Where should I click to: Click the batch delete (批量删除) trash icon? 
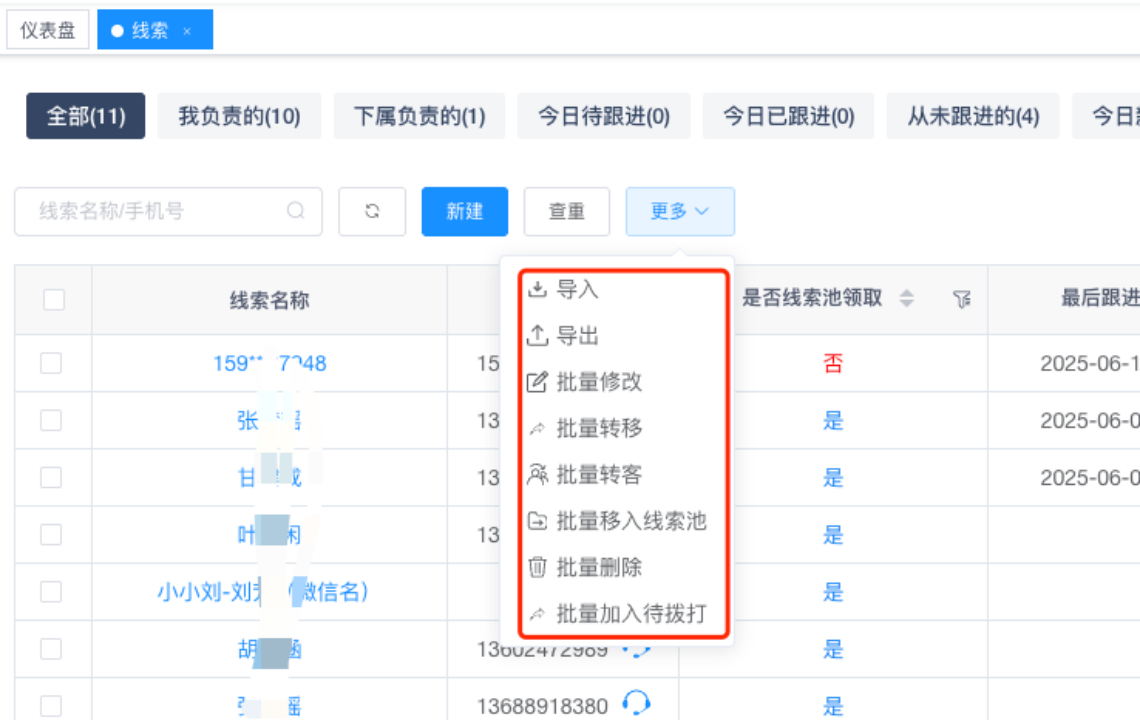point(538,567)
